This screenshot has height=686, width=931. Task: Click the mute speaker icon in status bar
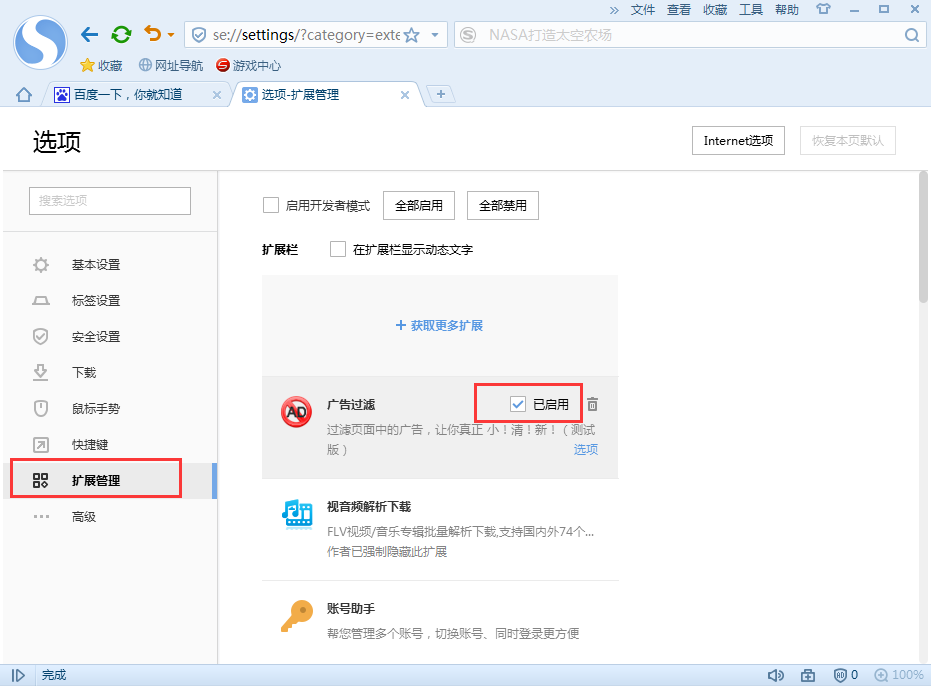[775, 675]
